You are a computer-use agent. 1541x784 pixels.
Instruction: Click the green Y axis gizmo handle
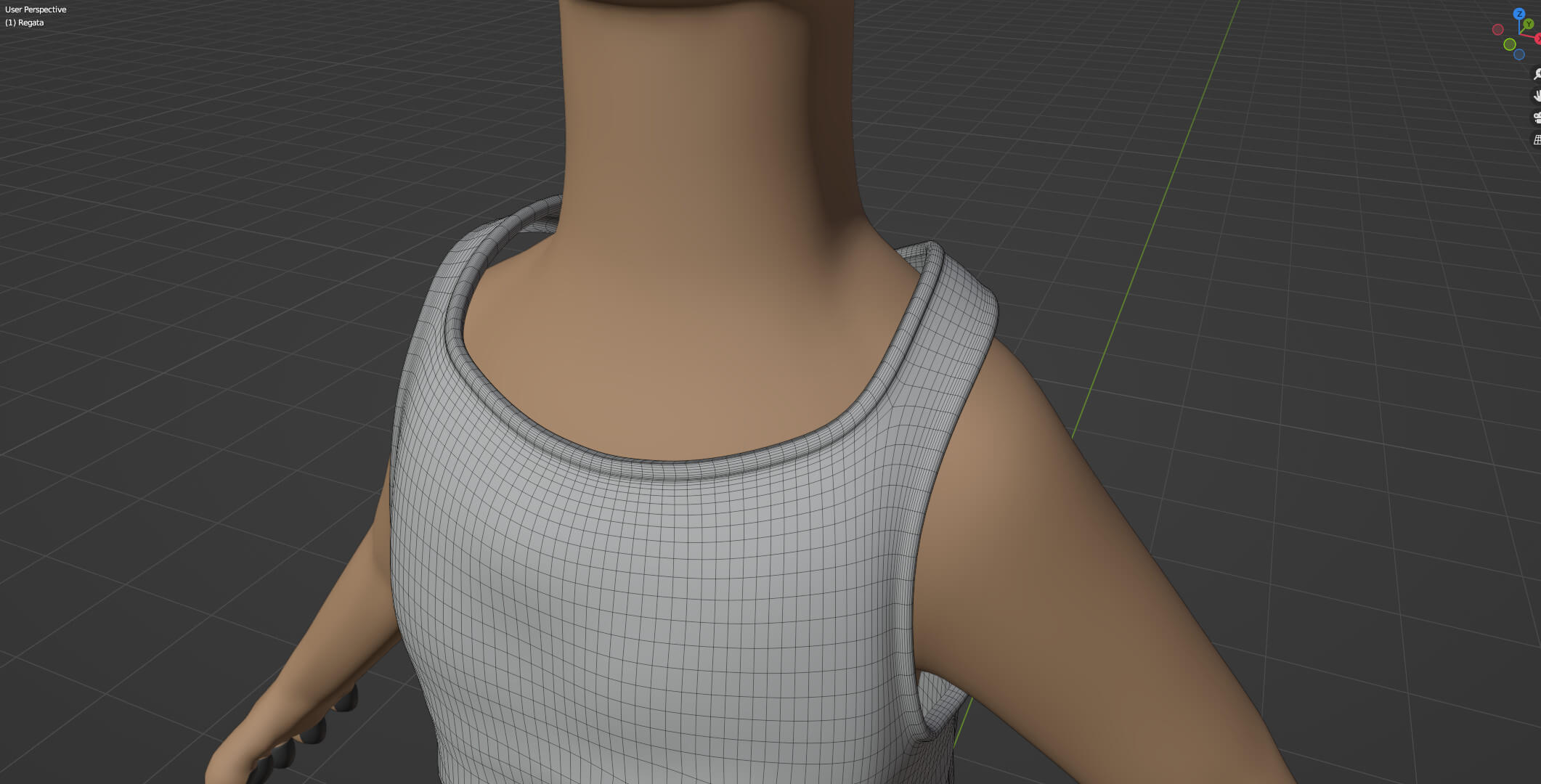1529,25
